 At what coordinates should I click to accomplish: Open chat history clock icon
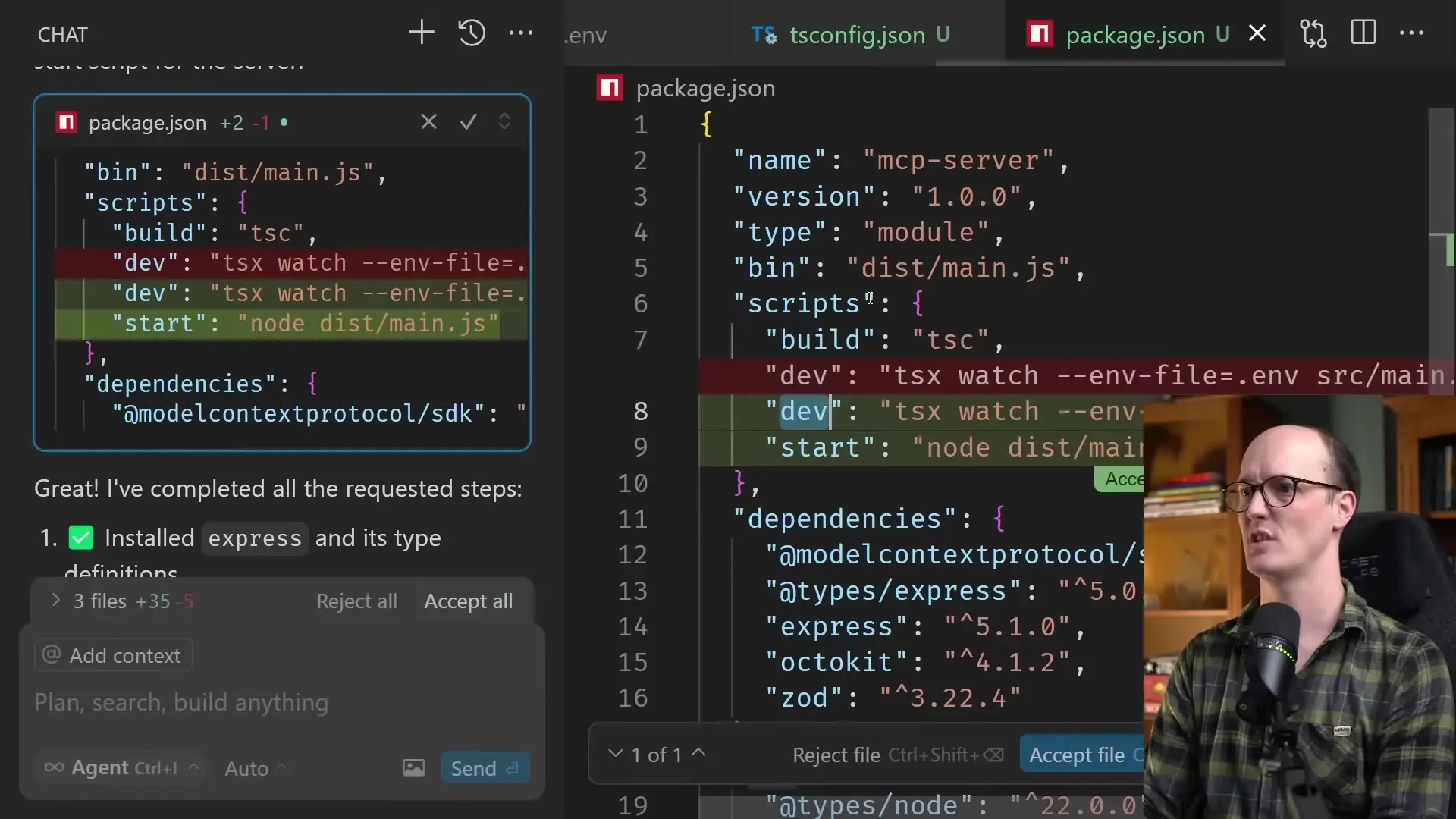coord(472,33)
